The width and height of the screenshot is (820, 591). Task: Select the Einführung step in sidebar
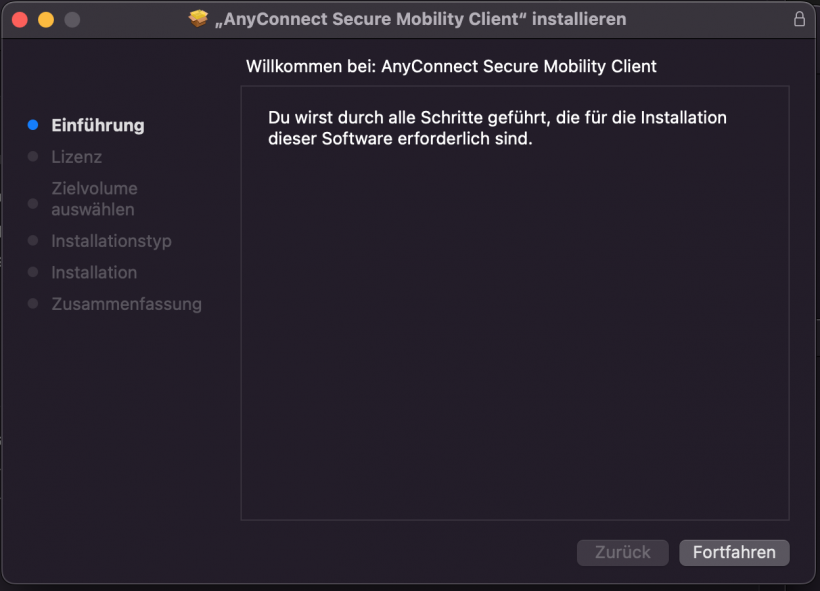click(x=97, y=125)
